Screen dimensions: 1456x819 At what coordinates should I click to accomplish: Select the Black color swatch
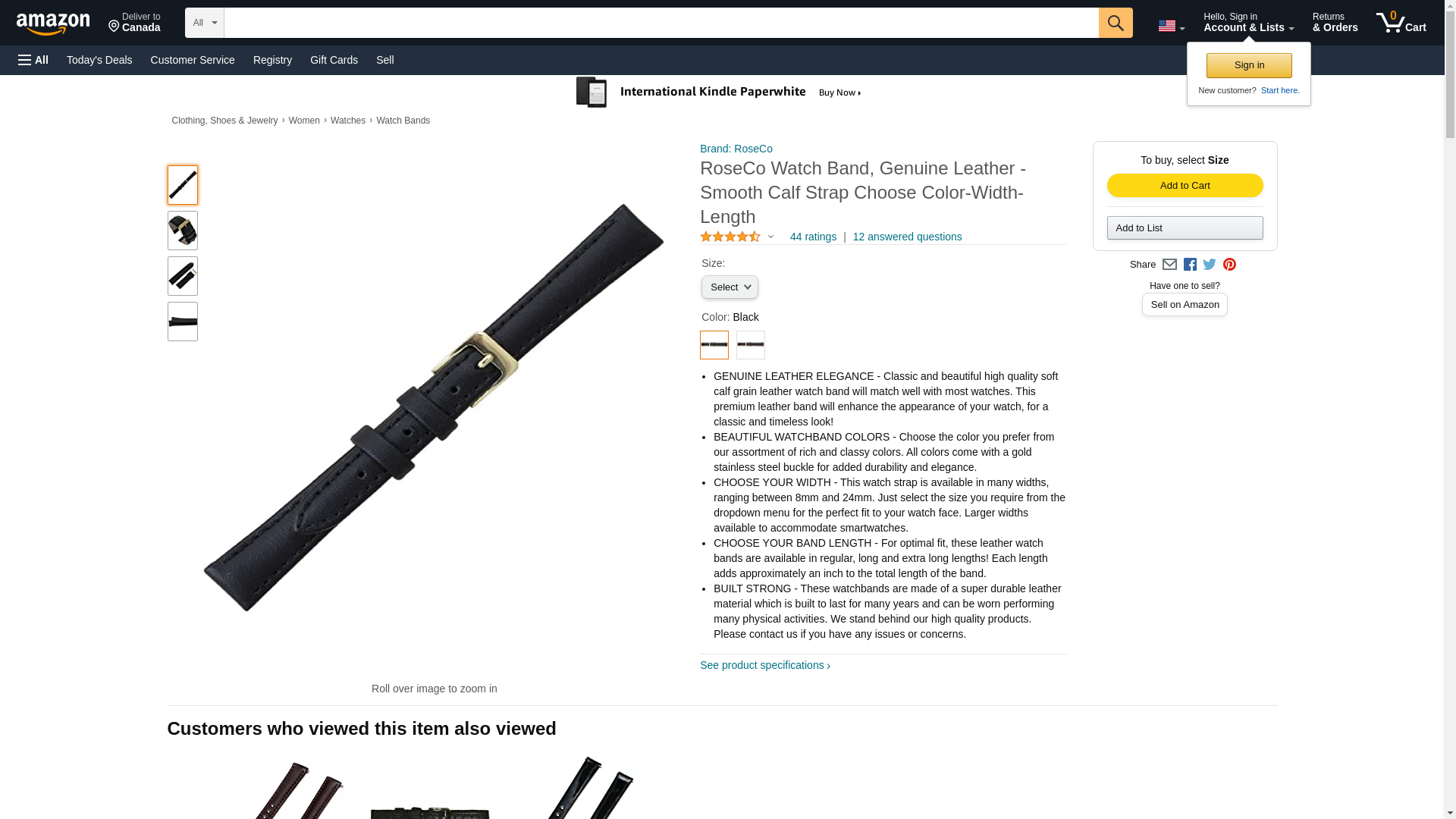tap(714, 345)
